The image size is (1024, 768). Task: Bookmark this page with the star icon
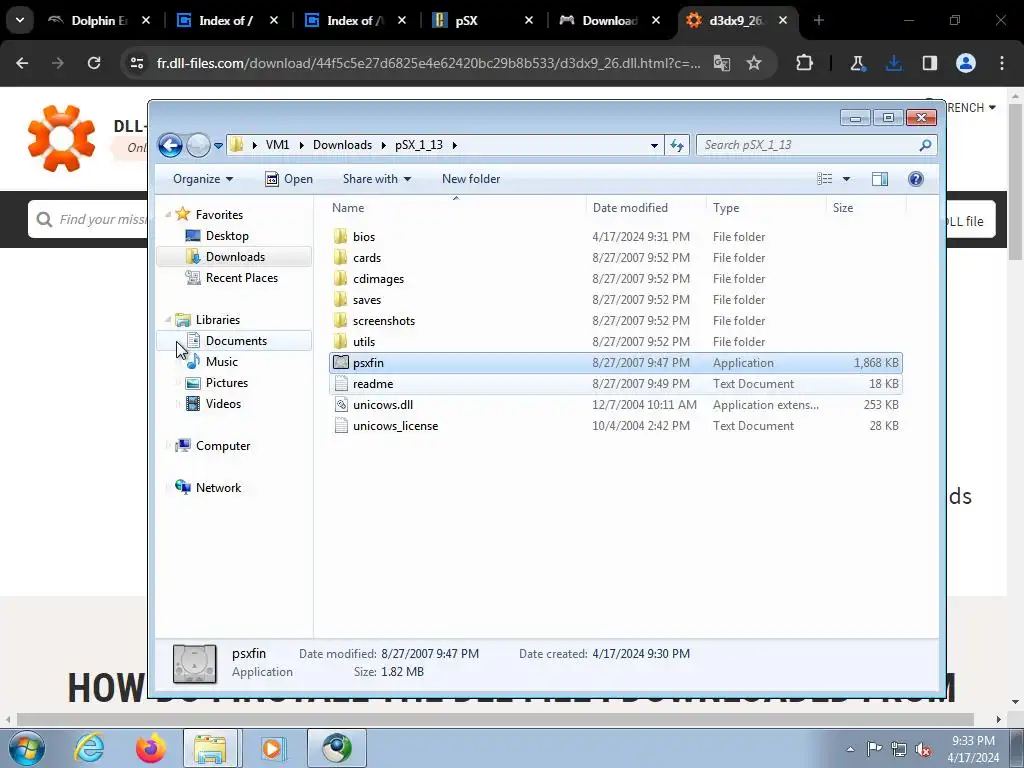tap(754, 63)
